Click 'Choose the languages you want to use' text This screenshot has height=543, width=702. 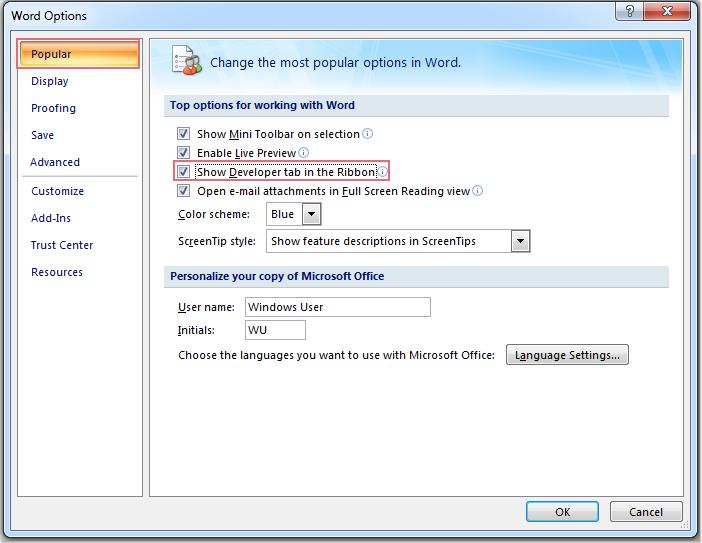tap(336, 355)
